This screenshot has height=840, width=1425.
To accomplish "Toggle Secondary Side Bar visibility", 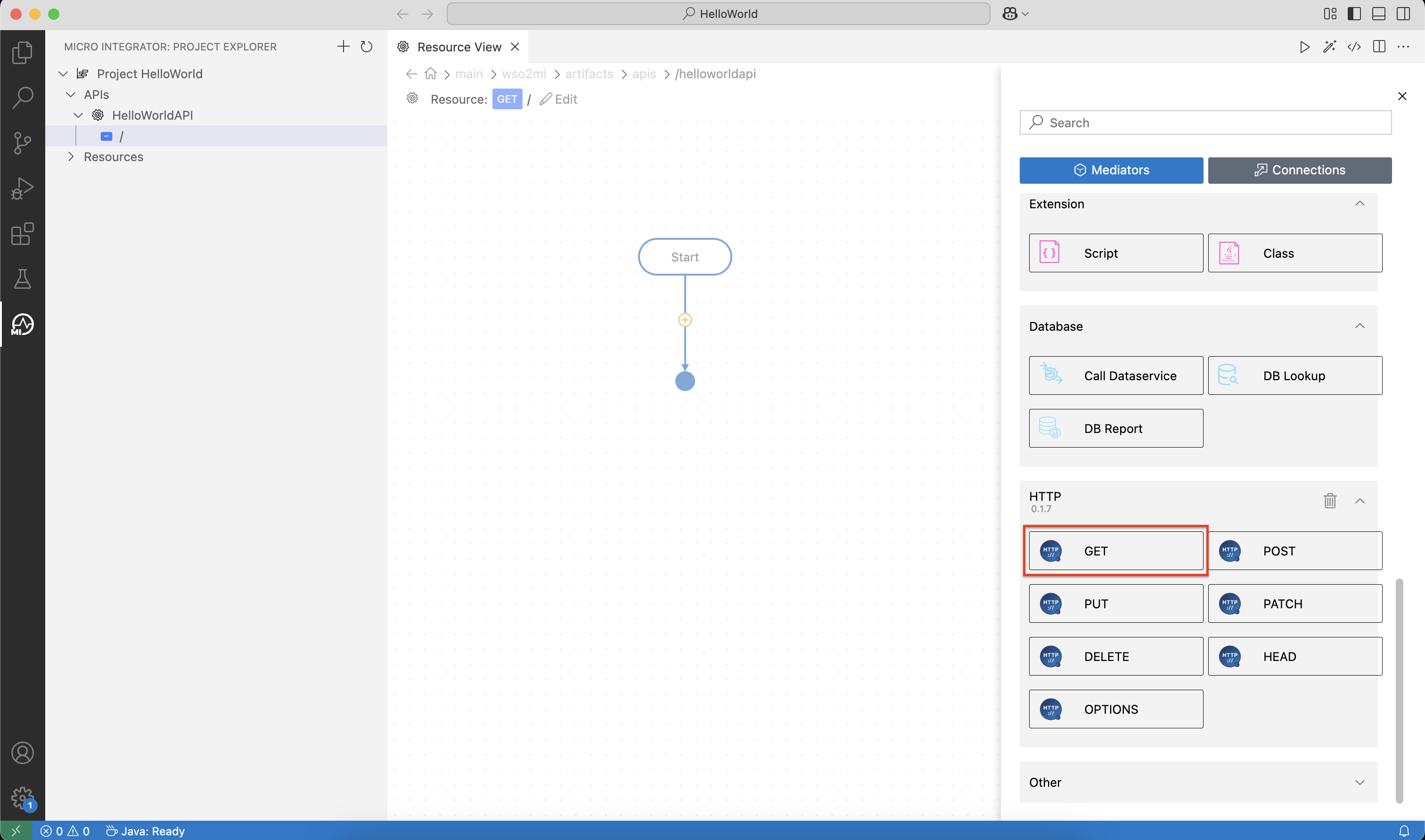I will pyautogui.click(x=1403, y=14).
